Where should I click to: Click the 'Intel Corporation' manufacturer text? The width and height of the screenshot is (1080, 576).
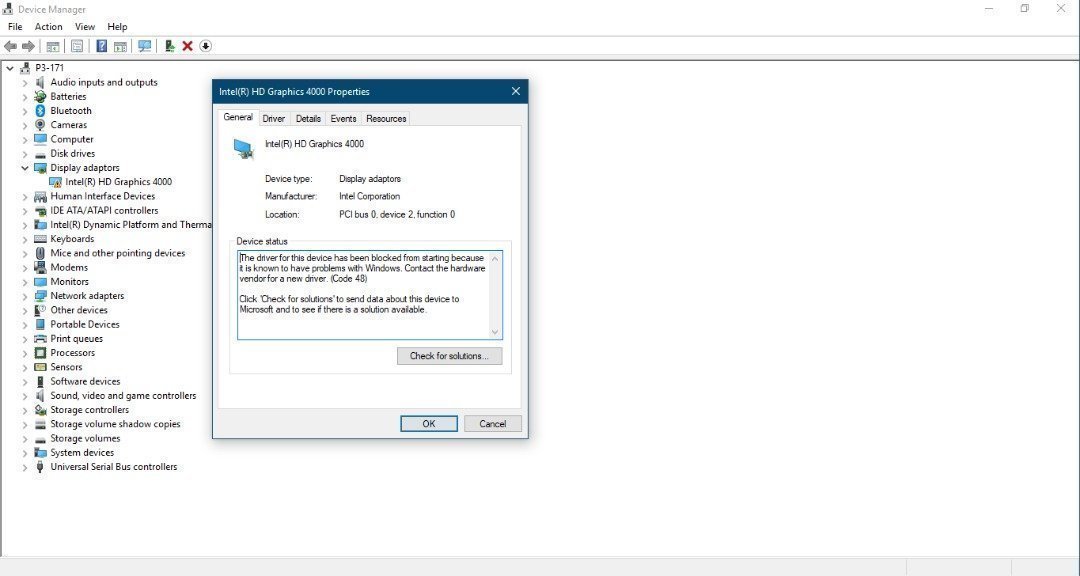[369, 196]
